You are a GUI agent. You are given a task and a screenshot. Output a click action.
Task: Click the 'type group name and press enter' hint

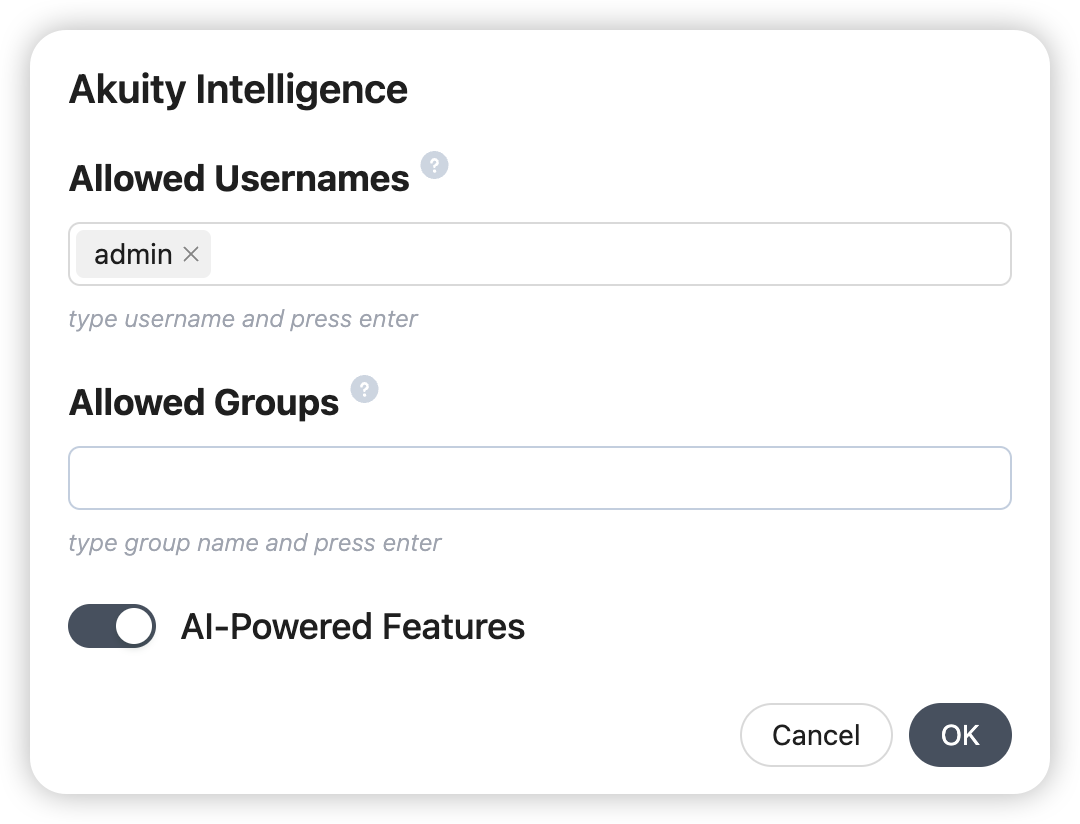point(255,543)
